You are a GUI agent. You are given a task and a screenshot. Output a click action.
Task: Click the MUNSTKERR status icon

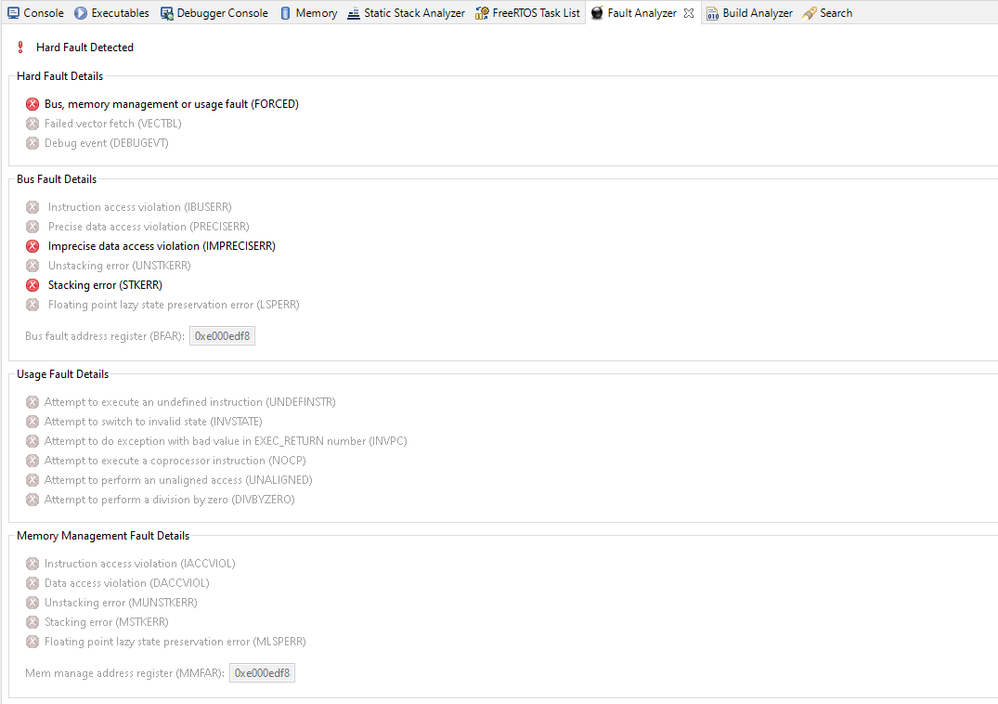point(32,602)
